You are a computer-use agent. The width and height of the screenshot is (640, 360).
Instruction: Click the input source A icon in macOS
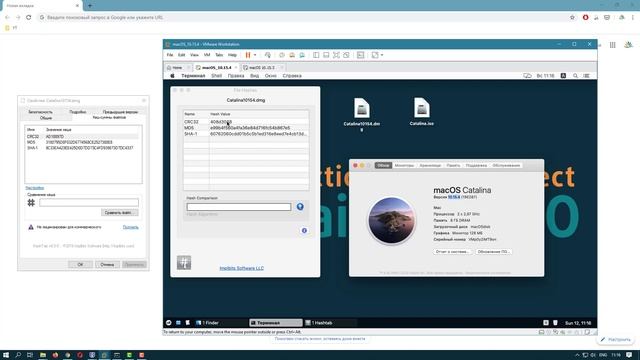tap(563, 76)
